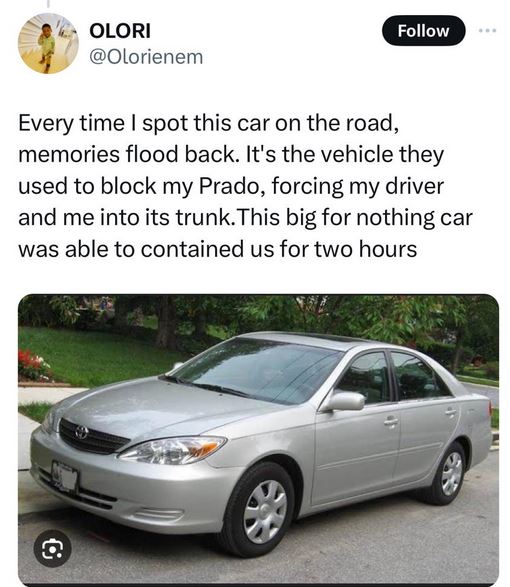Click the Toyota emblem on car grille
This screenshot has width=510, height=587.
tap(81, 432)
